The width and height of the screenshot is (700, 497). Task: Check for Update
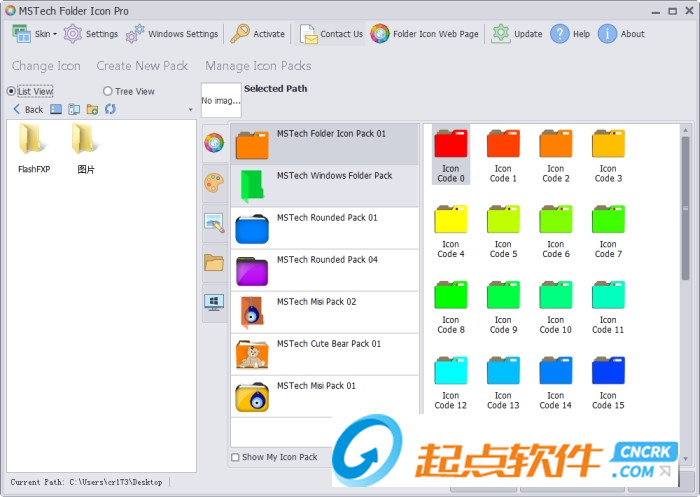coord(517,34)
